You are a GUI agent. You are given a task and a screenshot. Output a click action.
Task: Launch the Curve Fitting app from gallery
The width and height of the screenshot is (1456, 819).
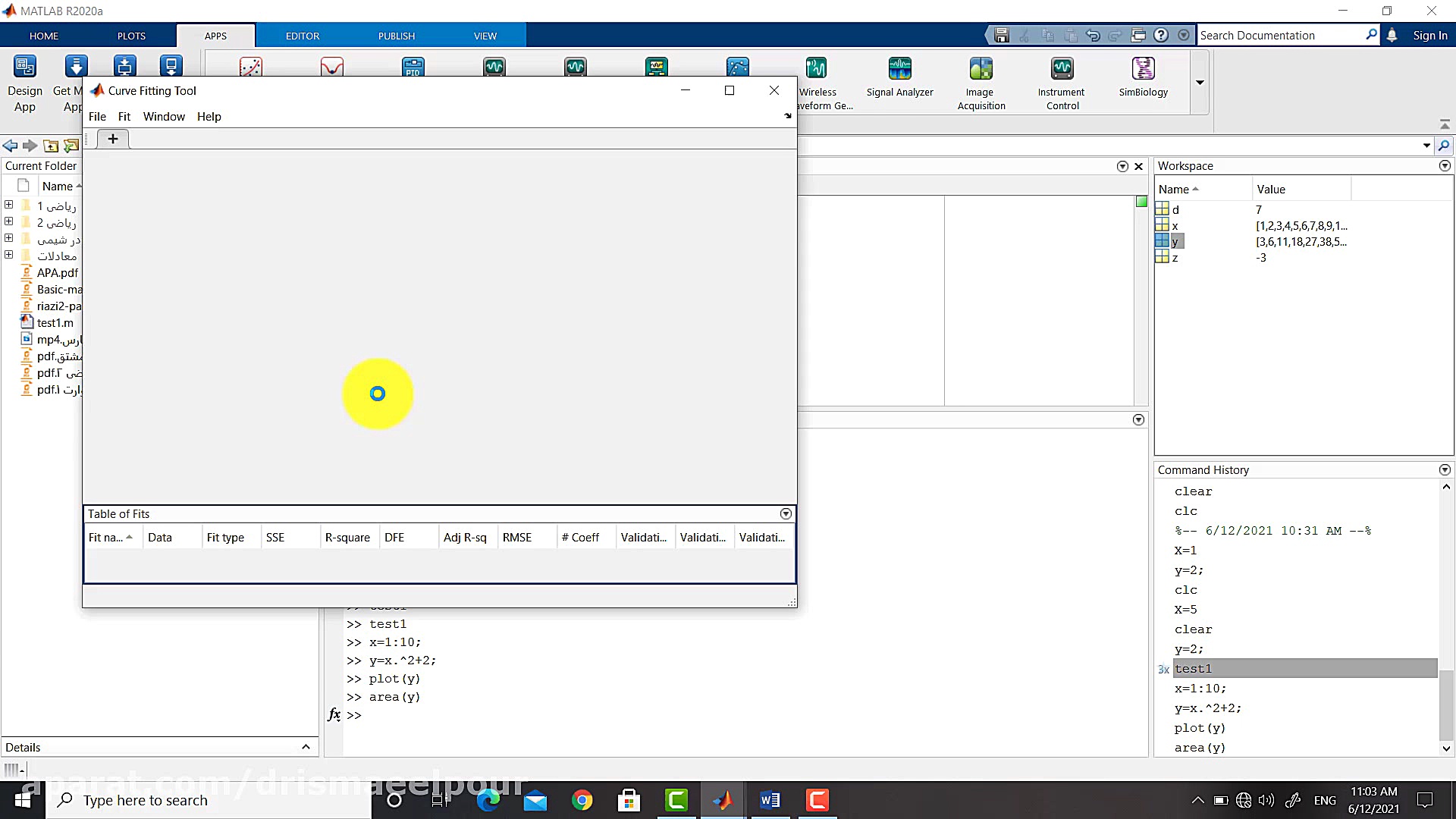coord(251,67)
